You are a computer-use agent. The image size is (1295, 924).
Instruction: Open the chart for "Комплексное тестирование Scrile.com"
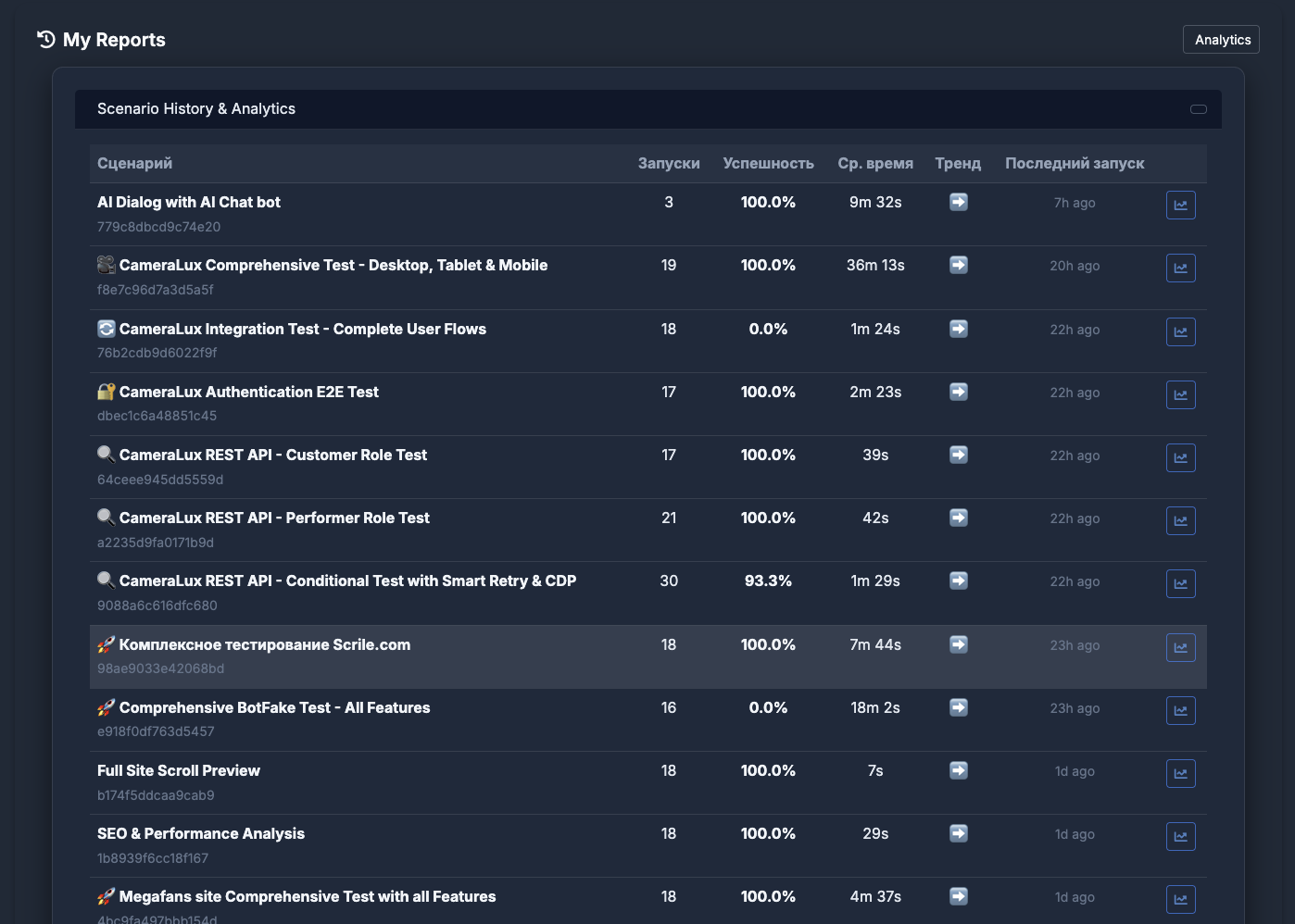(x=1180, y=647)
